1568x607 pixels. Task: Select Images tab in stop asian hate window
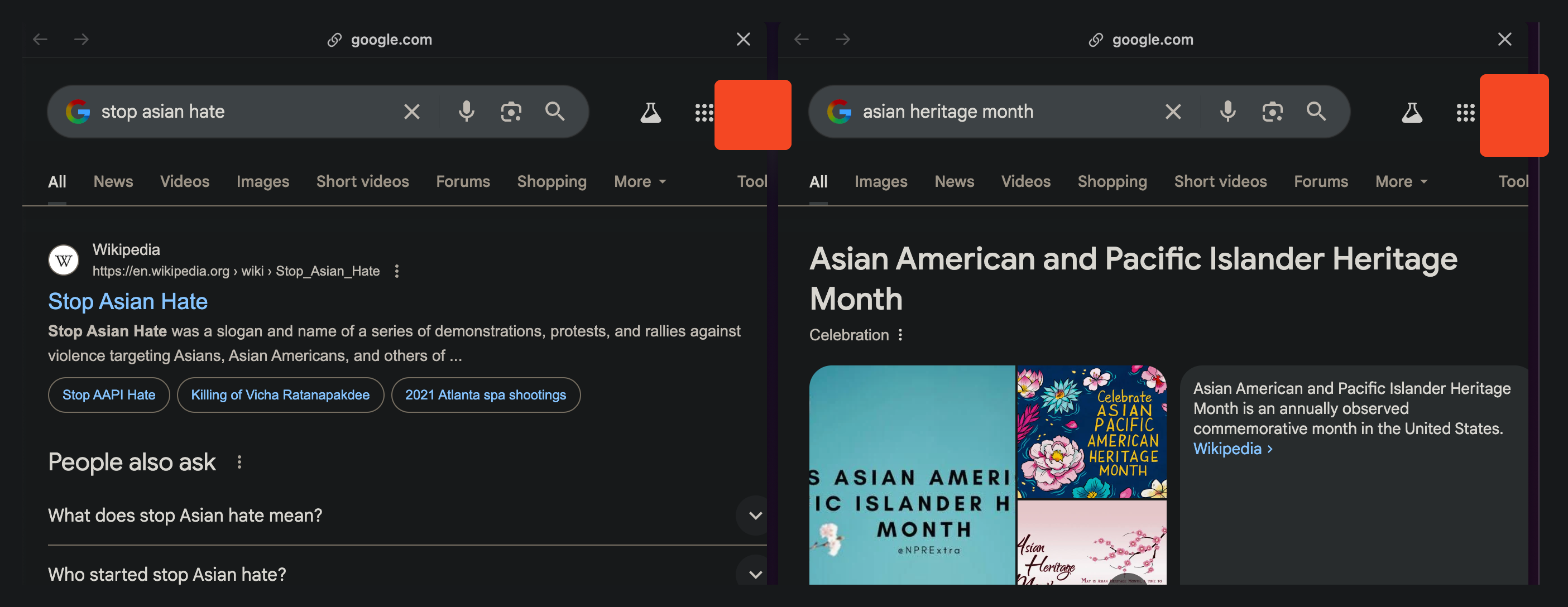pyautogui.click(x=263, y=182)
